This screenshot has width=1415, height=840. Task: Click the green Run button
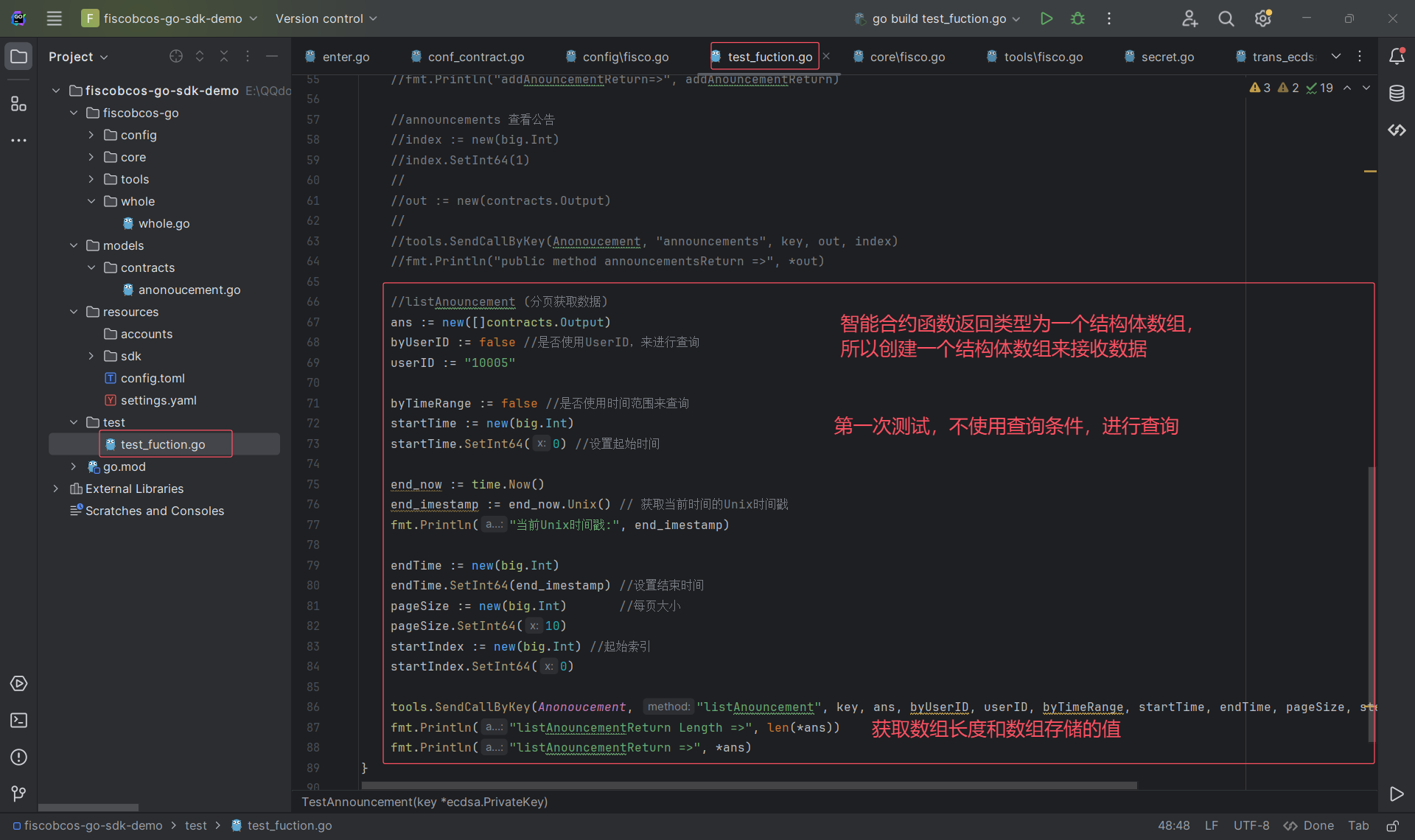(1046, 18)
